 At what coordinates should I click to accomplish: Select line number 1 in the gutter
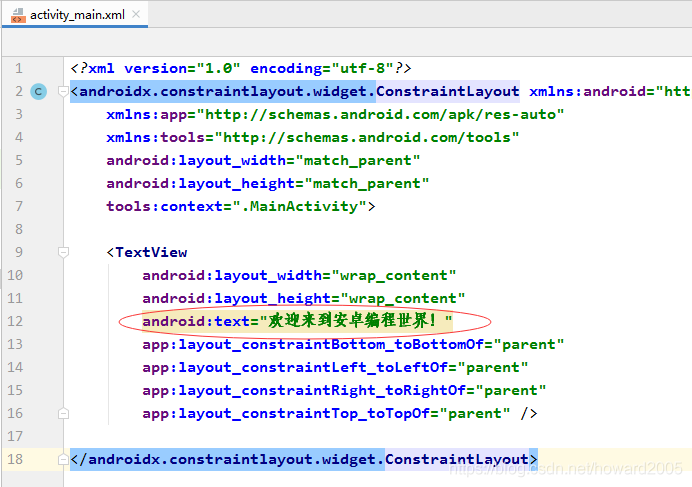(19, 68)
